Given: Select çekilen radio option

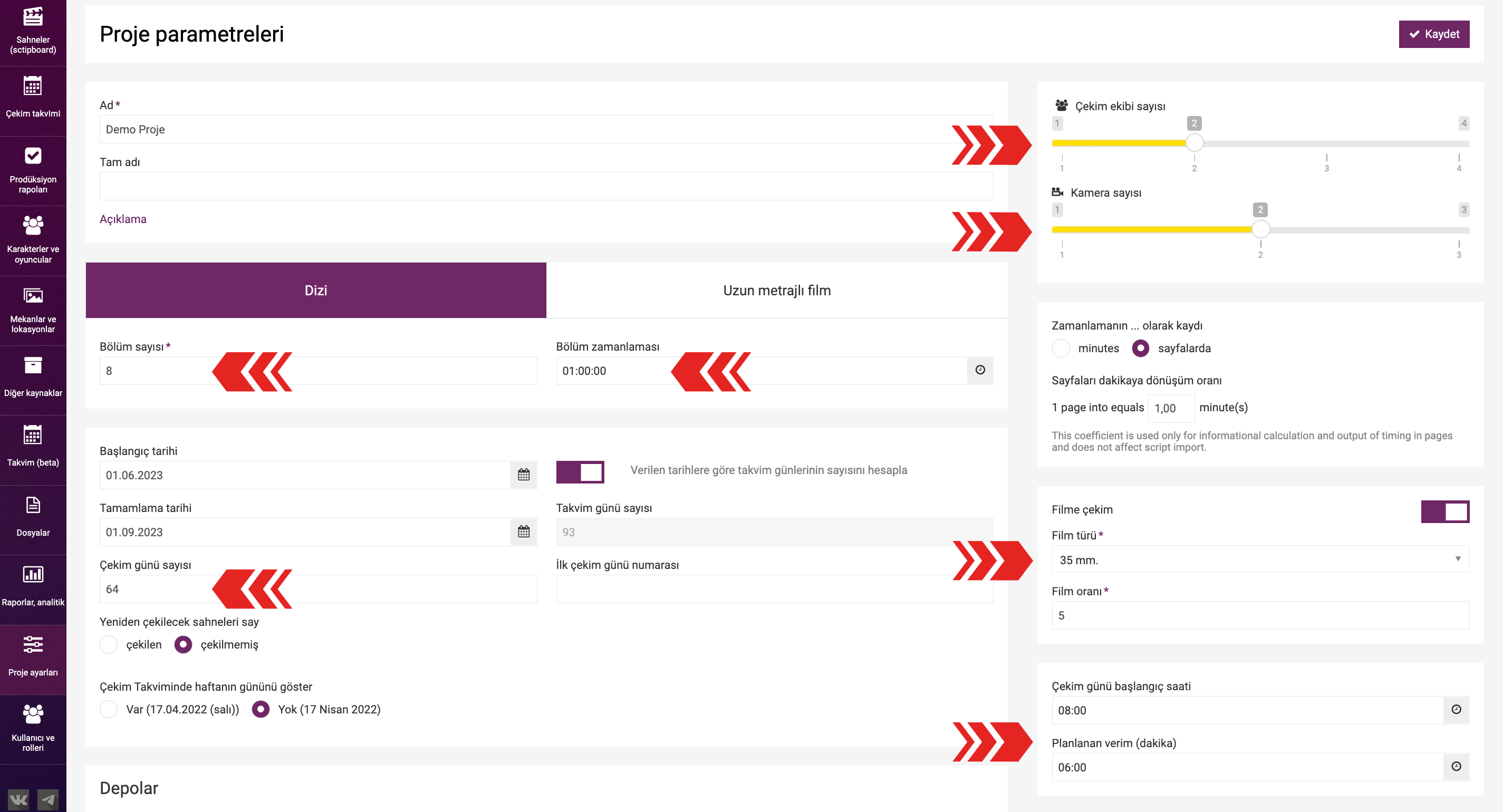Looking at the screenshot, I should tap(109, 644).
